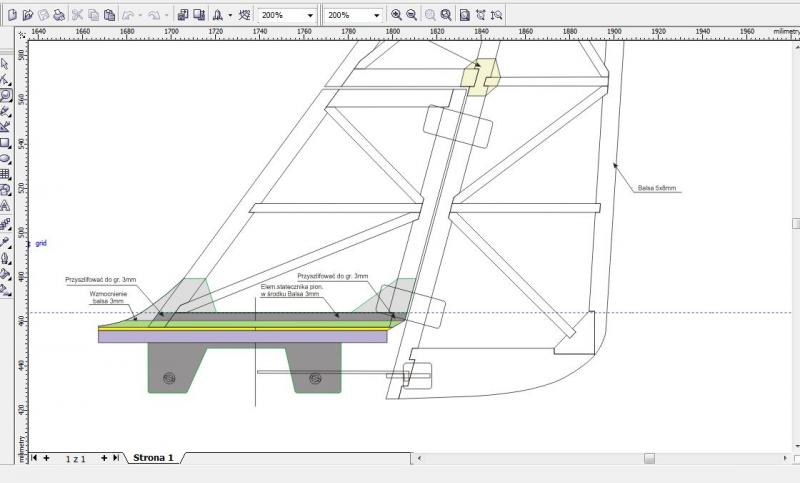Open the Undo history dropdown arrow

[x=143, y=16]
